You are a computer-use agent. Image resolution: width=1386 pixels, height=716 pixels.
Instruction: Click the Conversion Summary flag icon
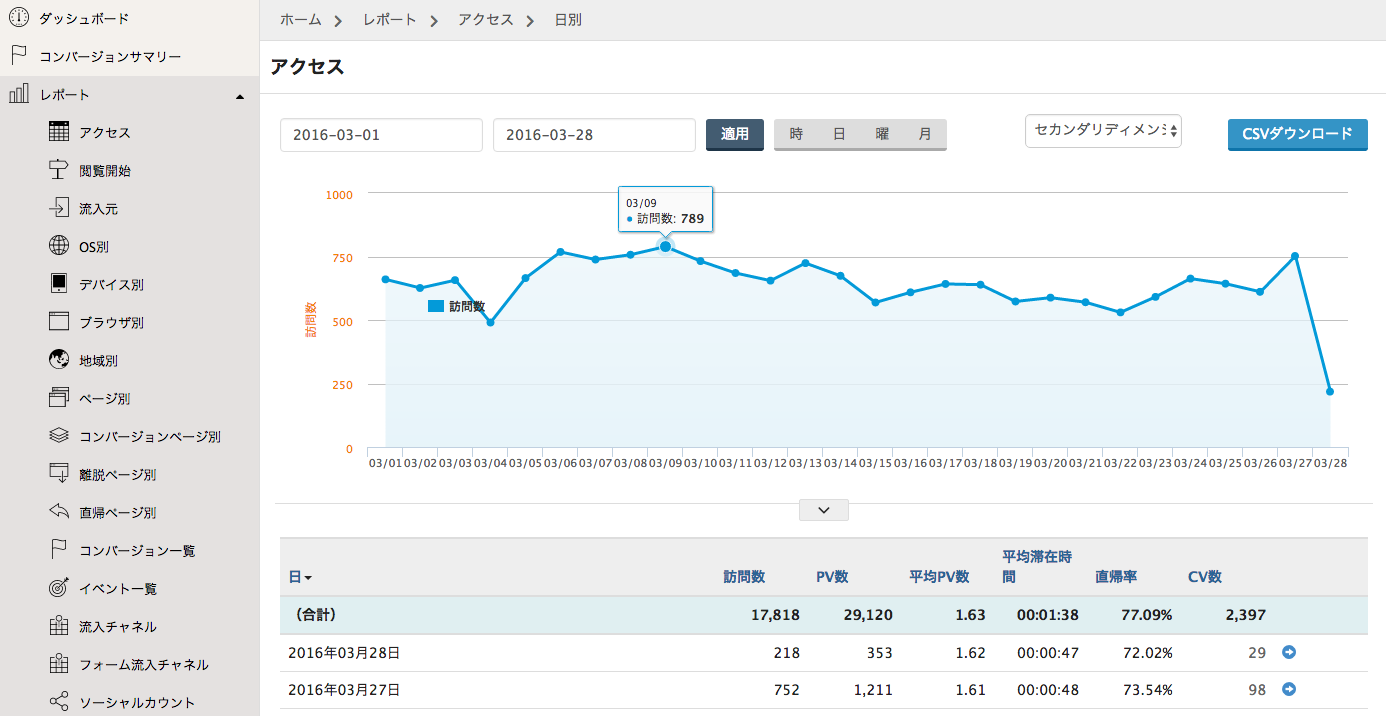click(x=18, y=56)
